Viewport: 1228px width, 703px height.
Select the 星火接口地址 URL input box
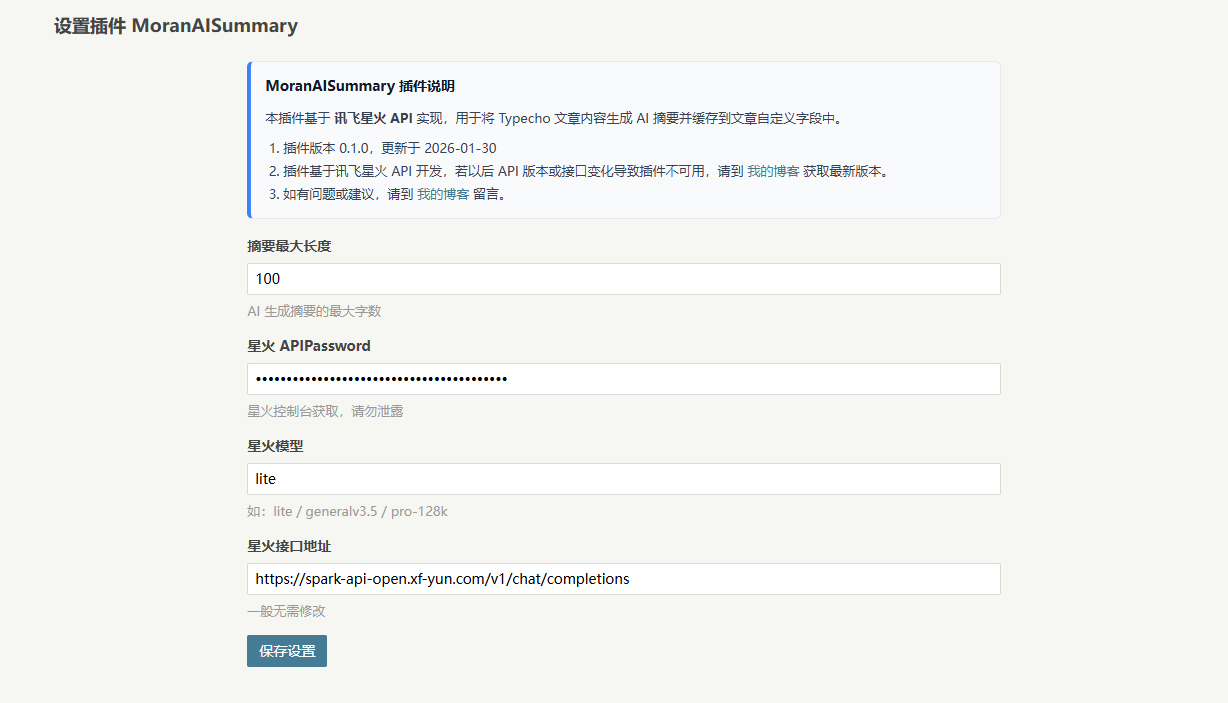(622, 579)
